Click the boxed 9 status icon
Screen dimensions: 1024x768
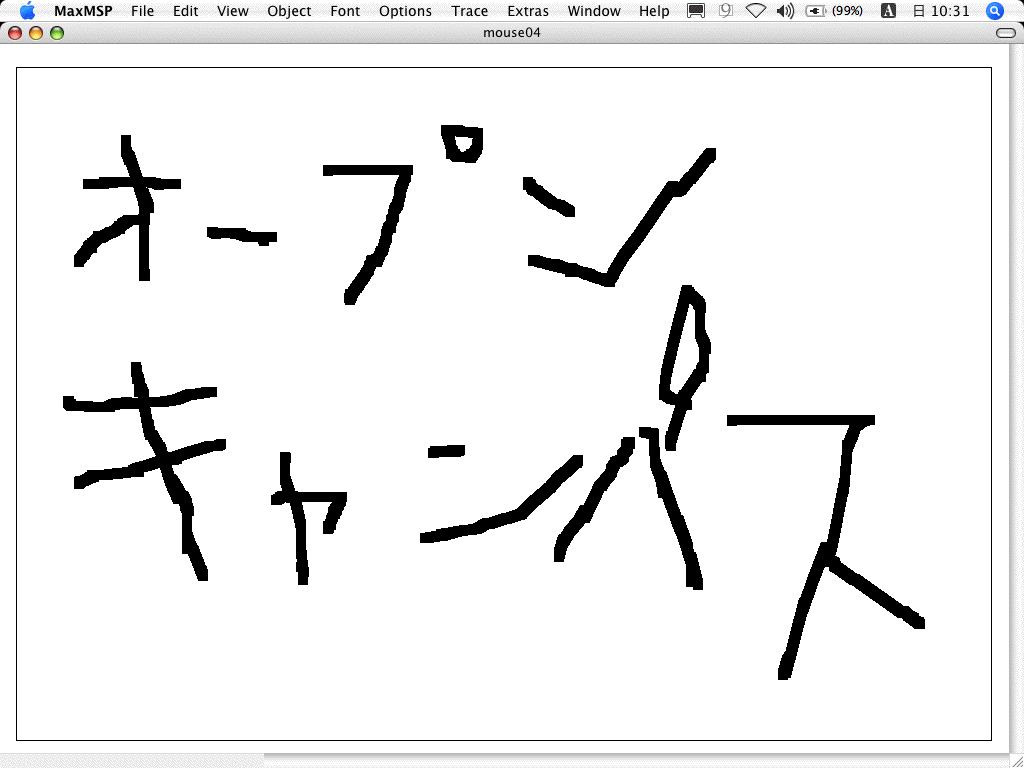click(726, 11)
